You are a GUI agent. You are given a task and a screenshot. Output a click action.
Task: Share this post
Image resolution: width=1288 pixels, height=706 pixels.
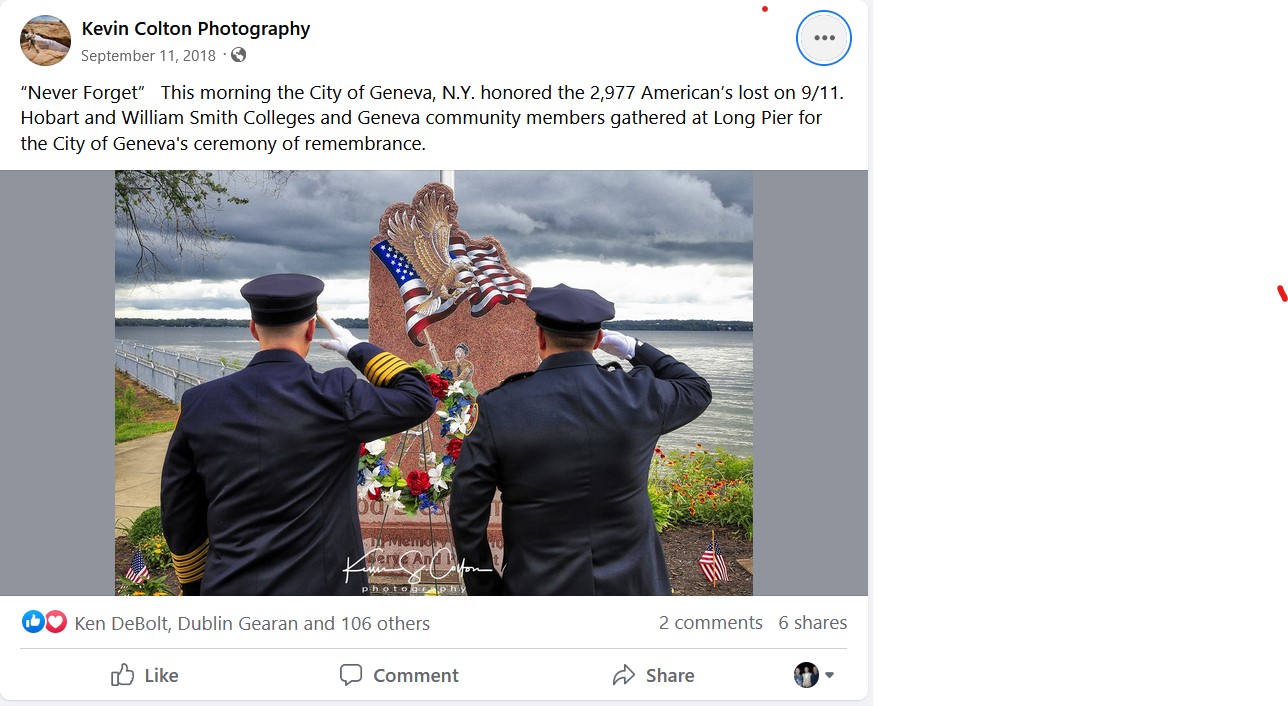653,675
